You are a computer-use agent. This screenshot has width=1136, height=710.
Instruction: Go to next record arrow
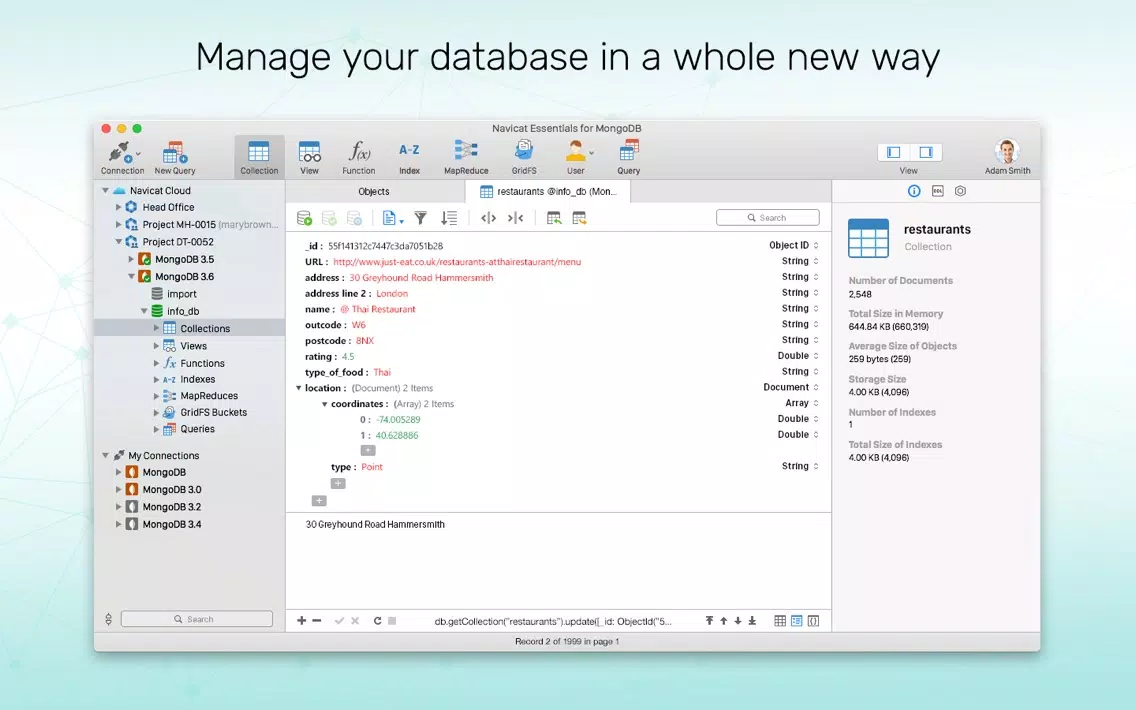click(x=738, y=621)
